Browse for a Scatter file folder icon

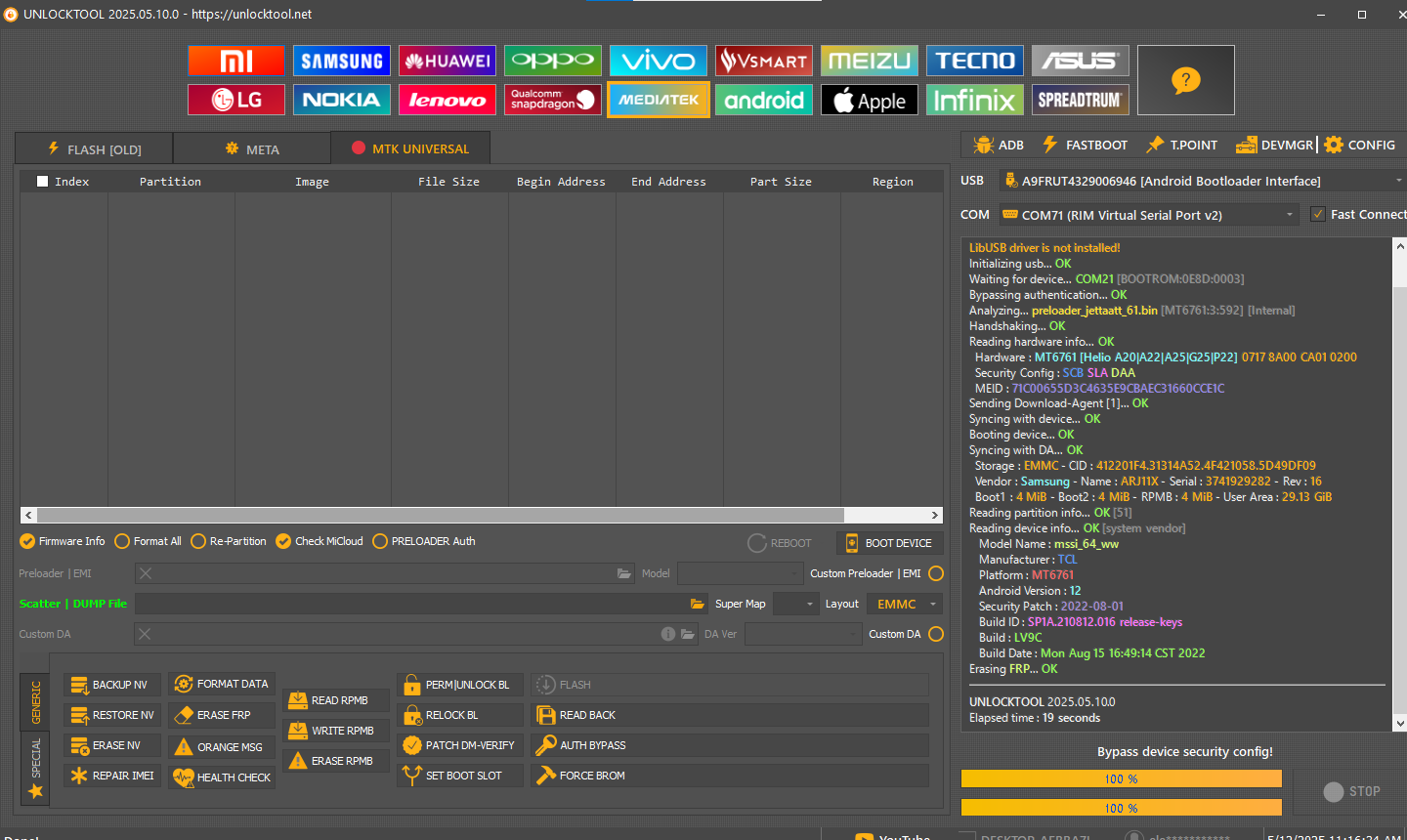point(697,604)
